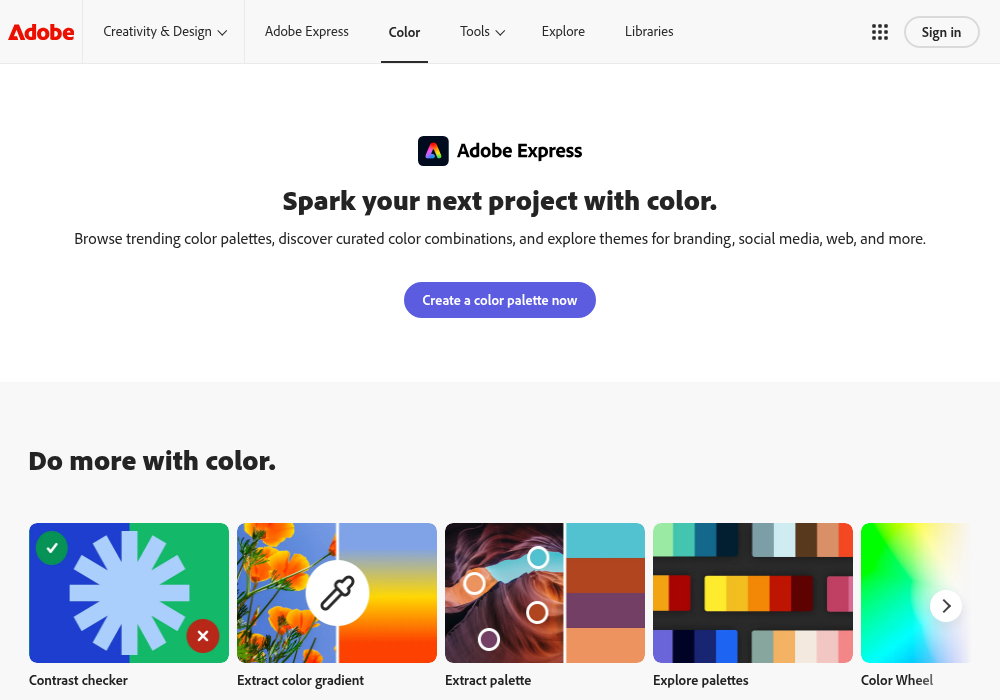
Task: Click the Contrast checker thumbnail image
Action: tap(129, 593)
